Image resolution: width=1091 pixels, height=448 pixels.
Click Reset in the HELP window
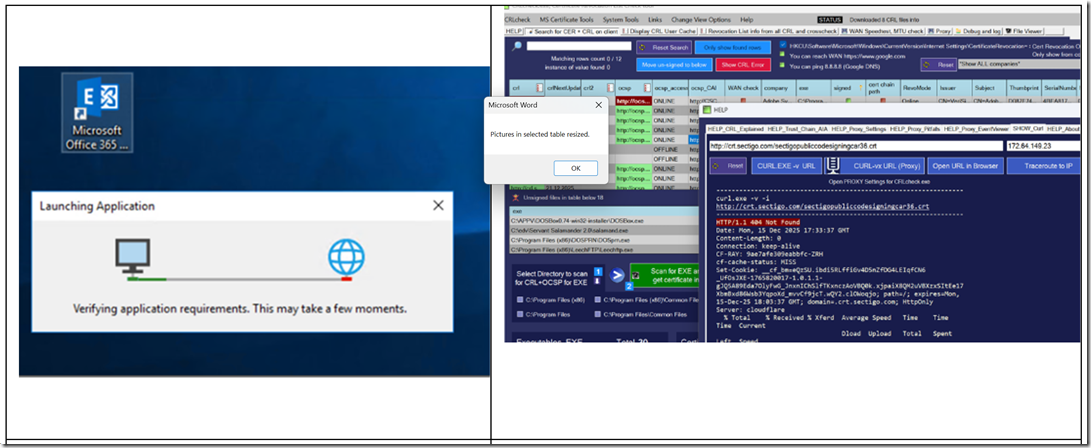pyautogui.click(x=728, y=166)
